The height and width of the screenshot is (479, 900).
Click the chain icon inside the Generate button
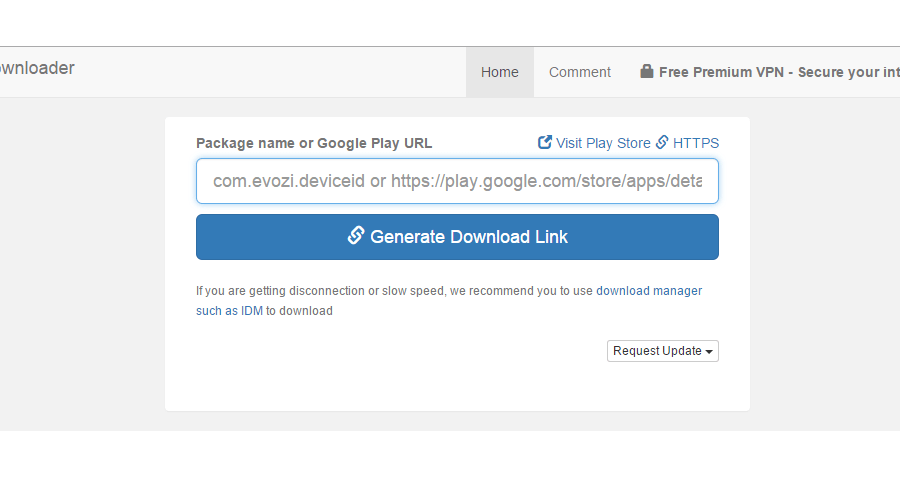click(x=355, y=235)
